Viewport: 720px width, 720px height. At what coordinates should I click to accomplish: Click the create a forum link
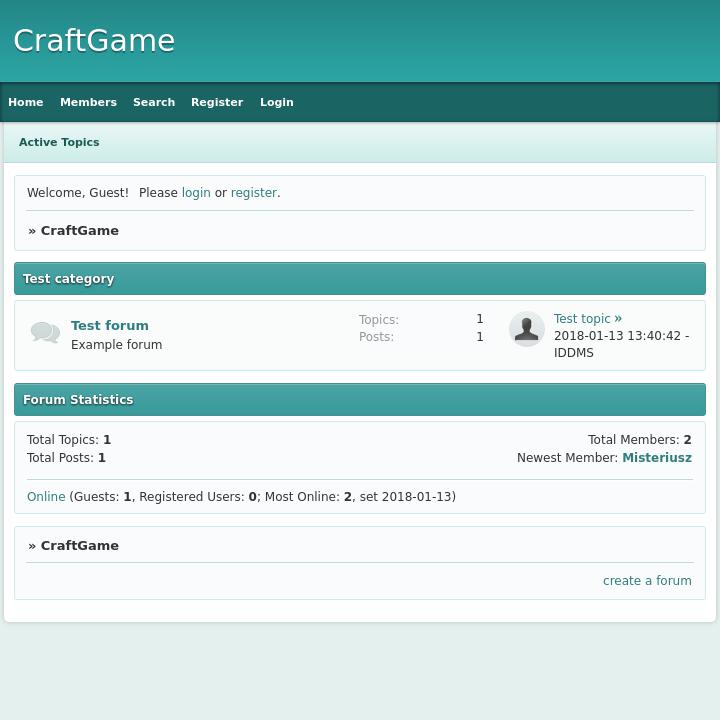(x=647, y=581)
